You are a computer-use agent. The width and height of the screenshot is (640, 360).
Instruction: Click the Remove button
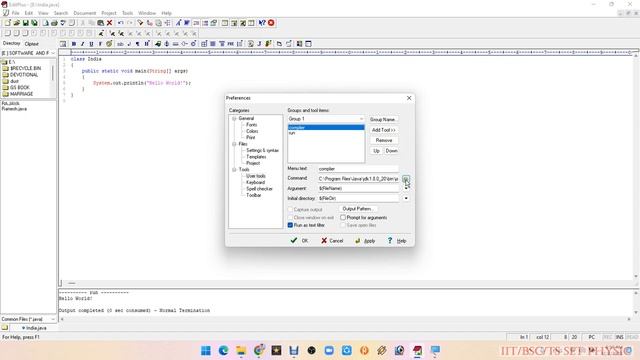tap(384, 140)
